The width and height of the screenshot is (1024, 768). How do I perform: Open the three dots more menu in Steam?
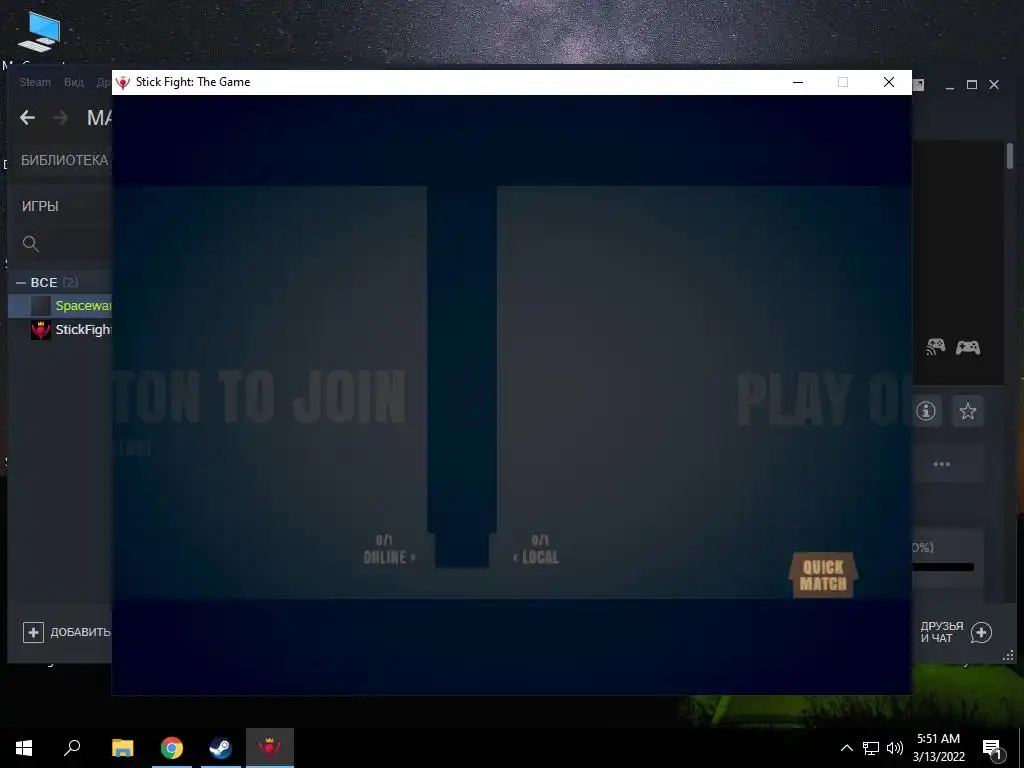[942, 464]
